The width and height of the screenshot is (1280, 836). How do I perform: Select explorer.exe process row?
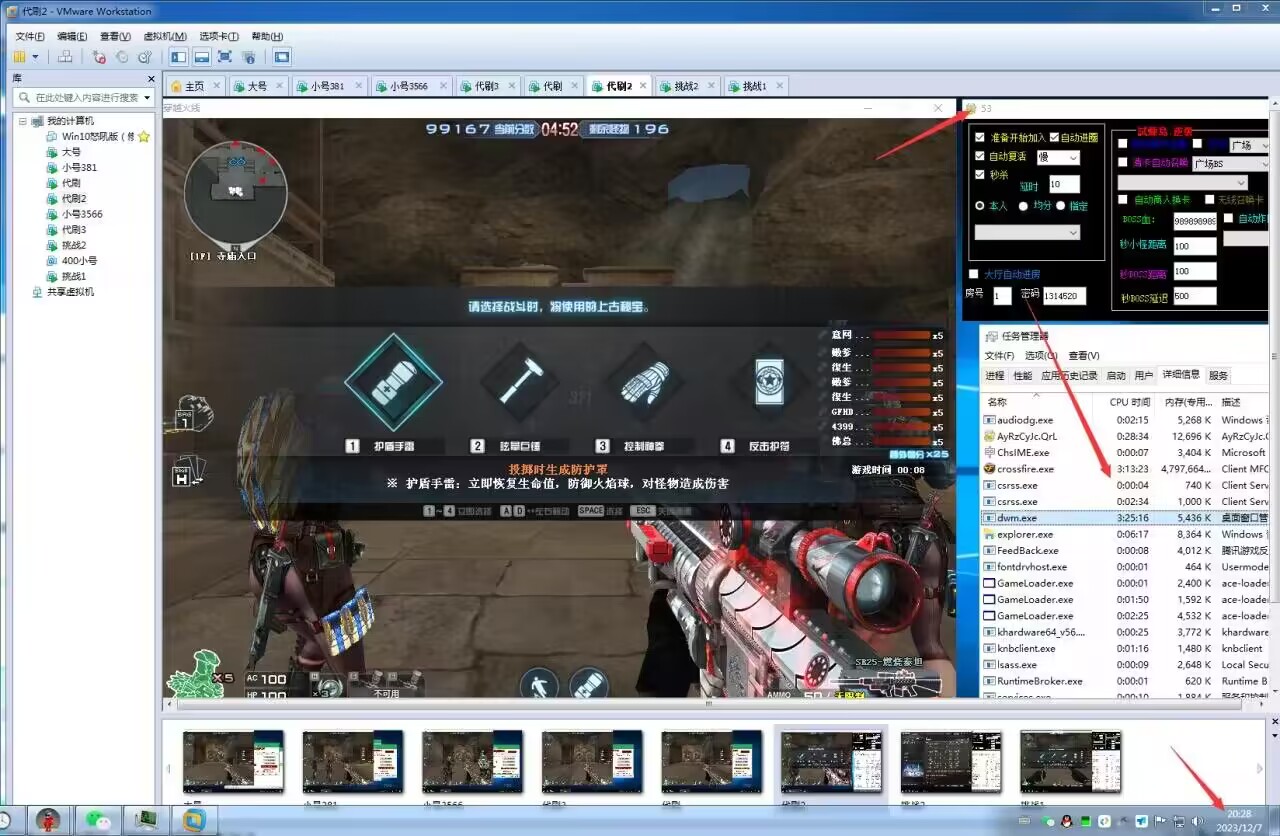(1125, 534)
